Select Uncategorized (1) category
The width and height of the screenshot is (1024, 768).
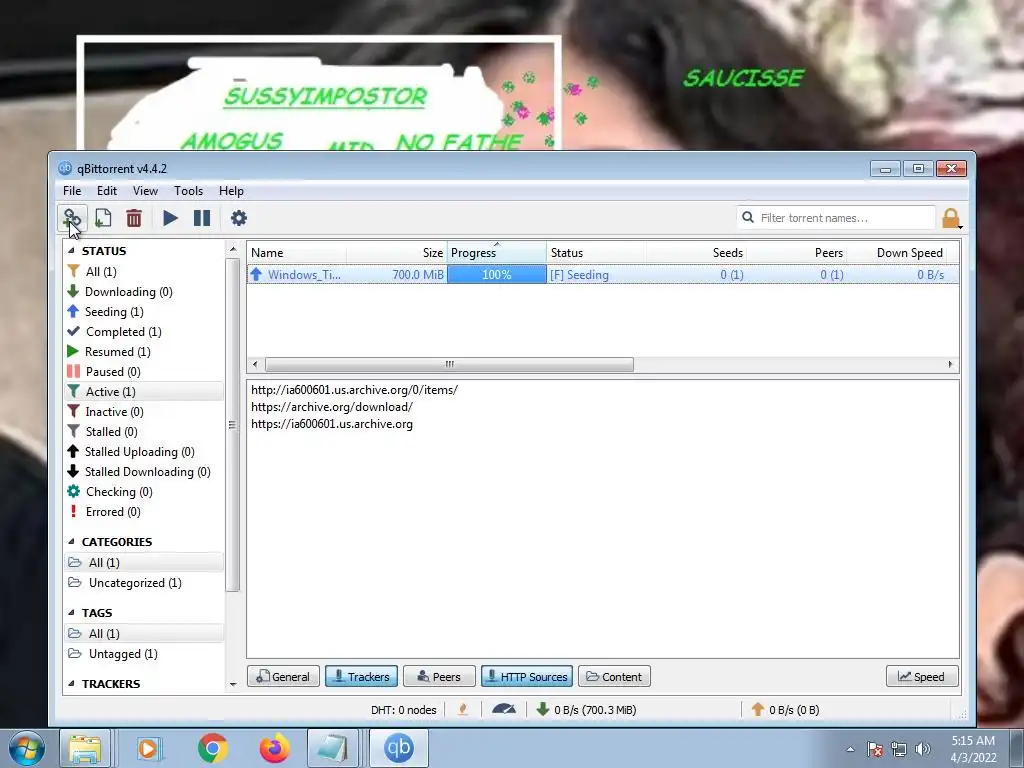pos(144,583)
